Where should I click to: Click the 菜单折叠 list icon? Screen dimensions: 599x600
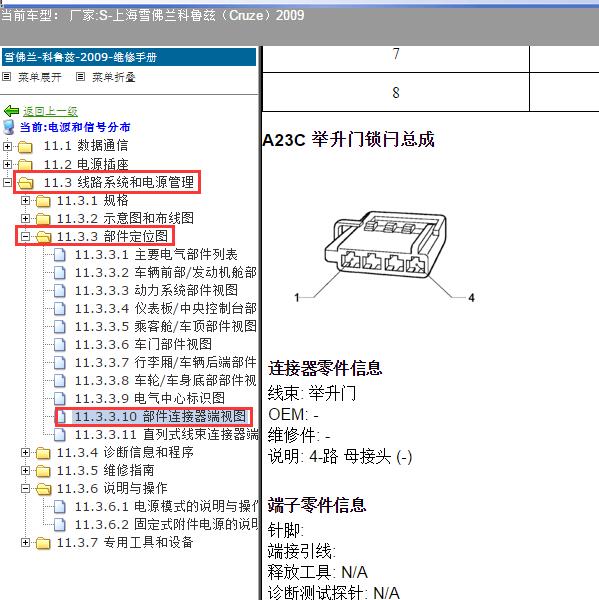coord(80,77)
